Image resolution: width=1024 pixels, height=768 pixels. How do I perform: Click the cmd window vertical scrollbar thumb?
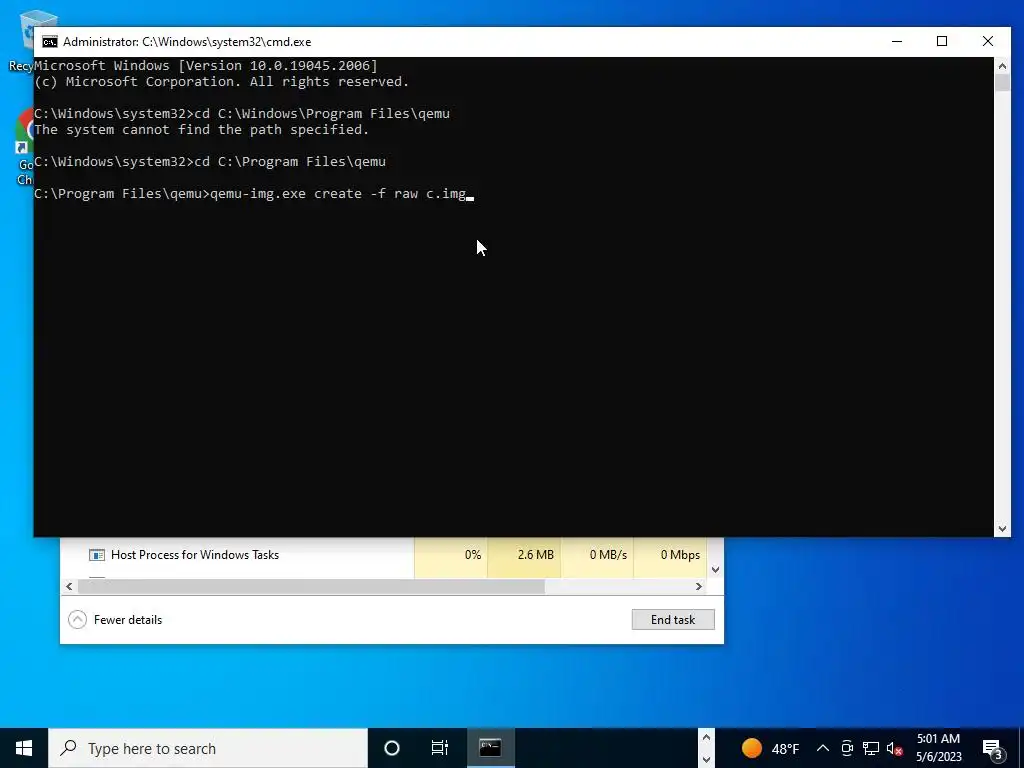pos(1002,83)
